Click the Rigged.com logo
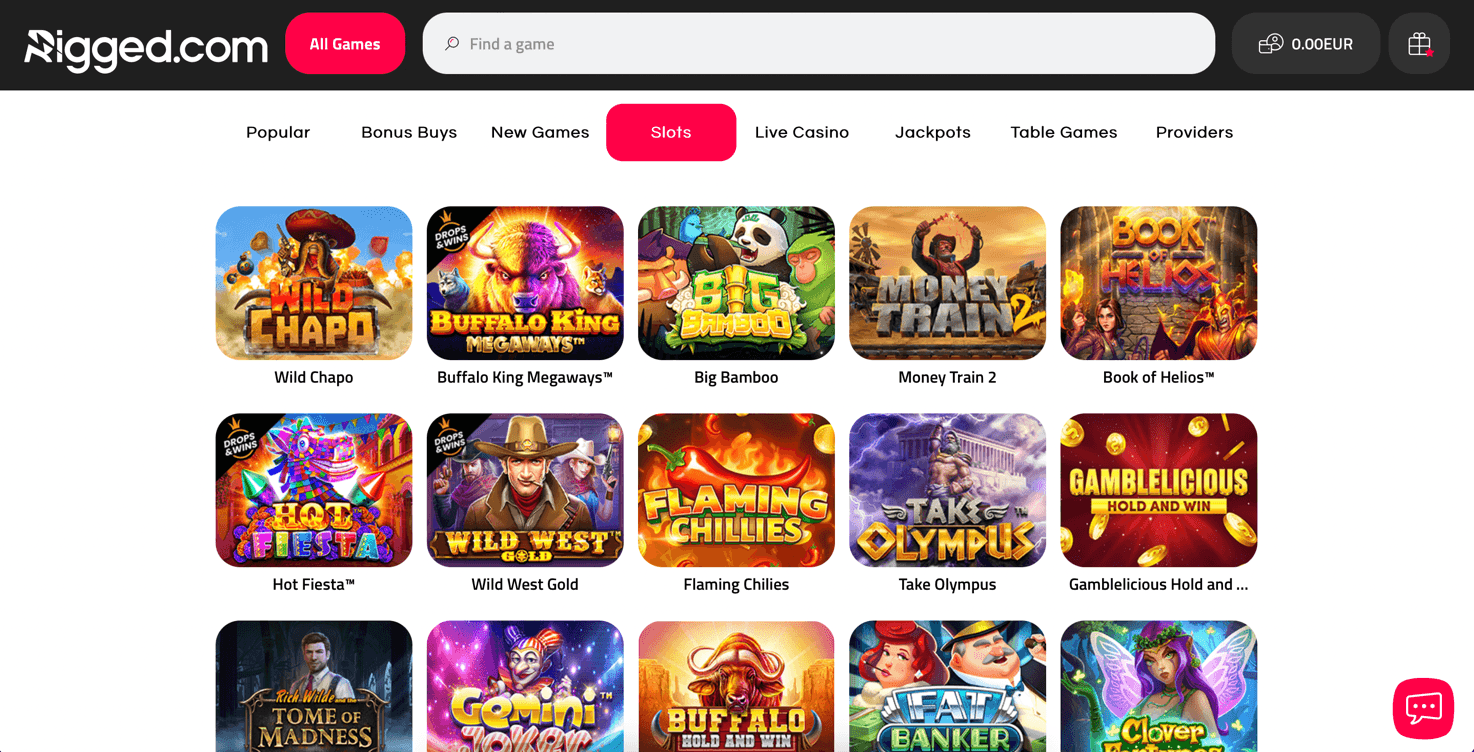 [146, 47]
